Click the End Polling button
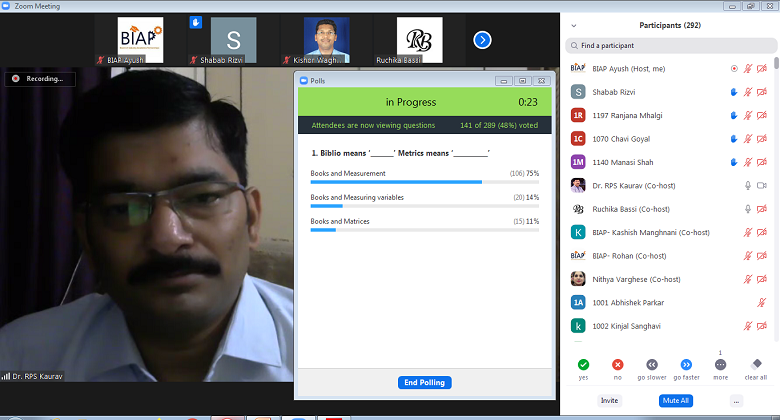 pyautogui.click(x=424, y=383)
